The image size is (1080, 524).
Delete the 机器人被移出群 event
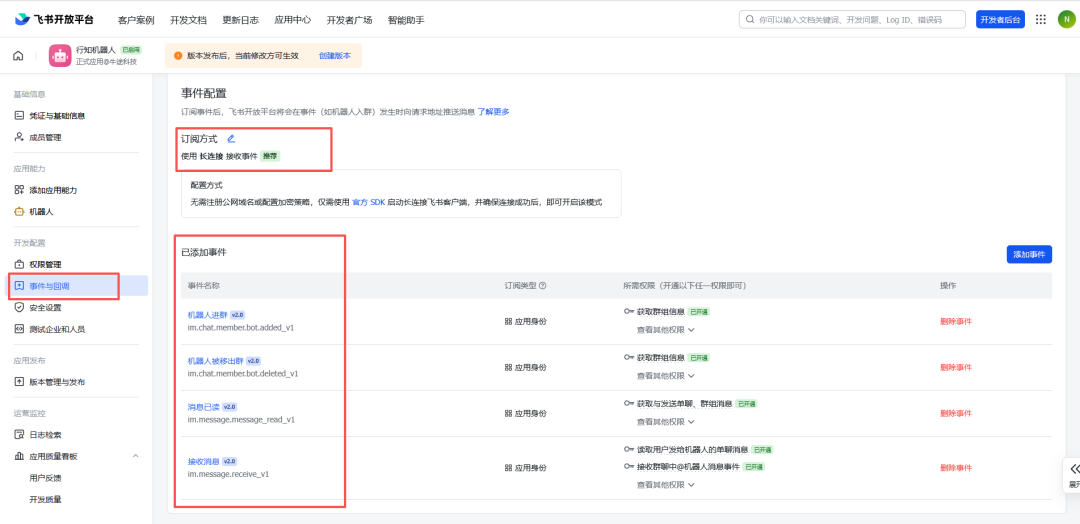point(956,367)
